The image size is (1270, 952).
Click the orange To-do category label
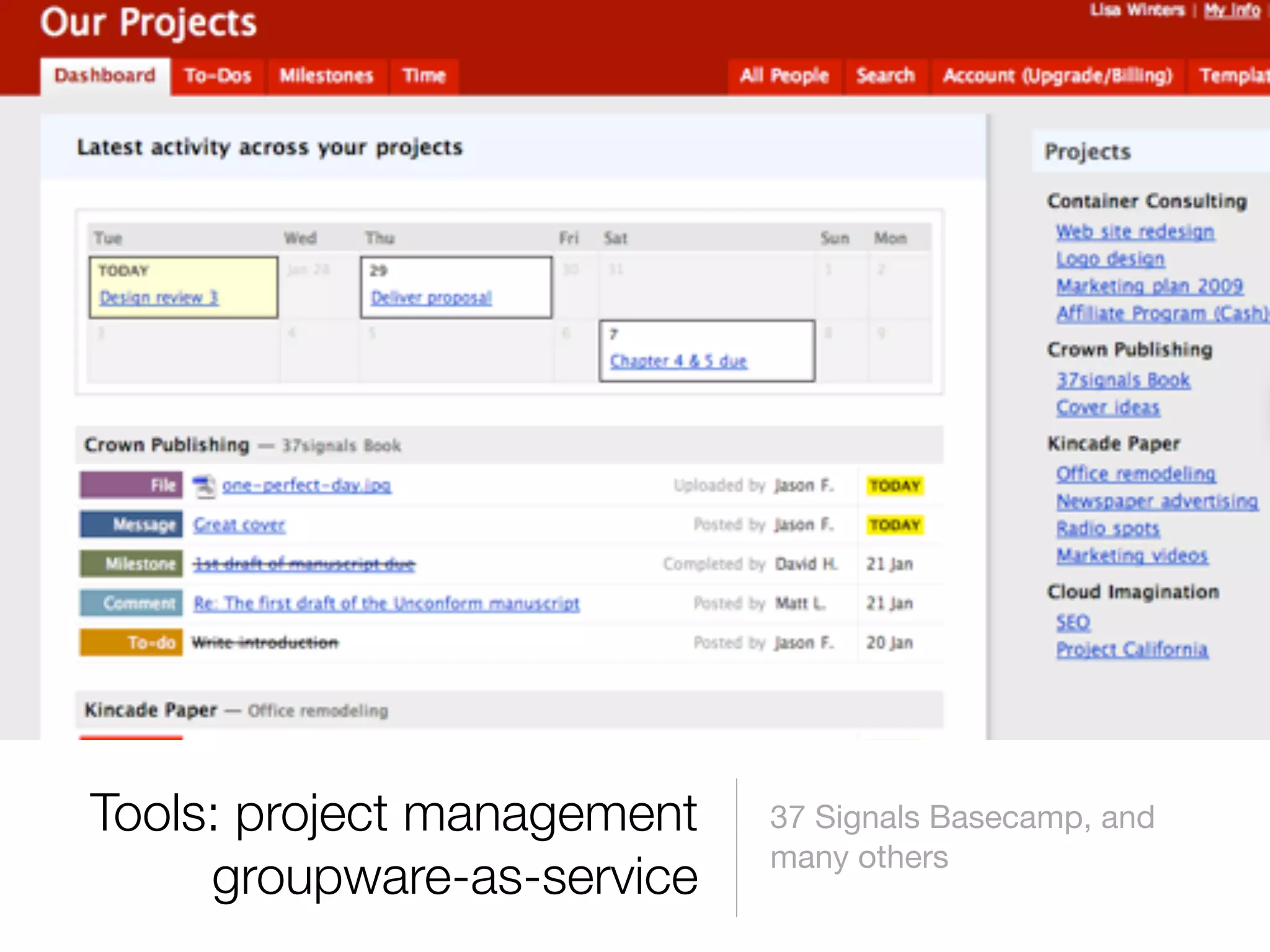[131, 643]
